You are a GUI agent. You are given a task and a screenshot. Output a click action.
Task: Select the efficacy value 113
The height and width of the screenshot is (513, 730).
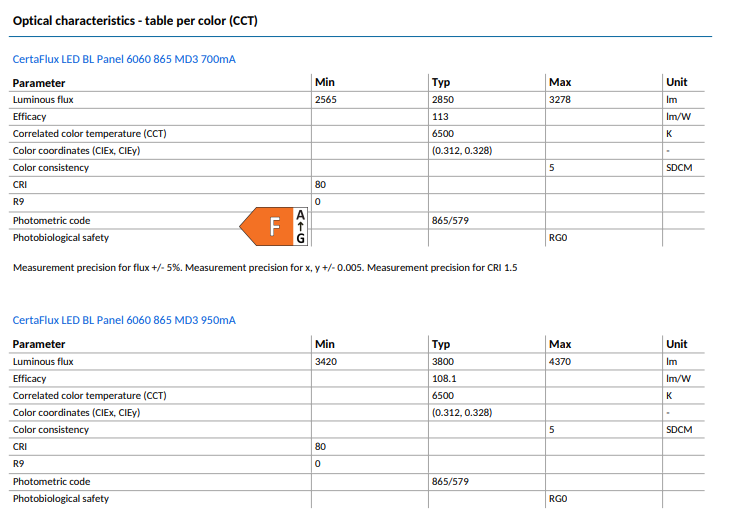click(440, 117)
